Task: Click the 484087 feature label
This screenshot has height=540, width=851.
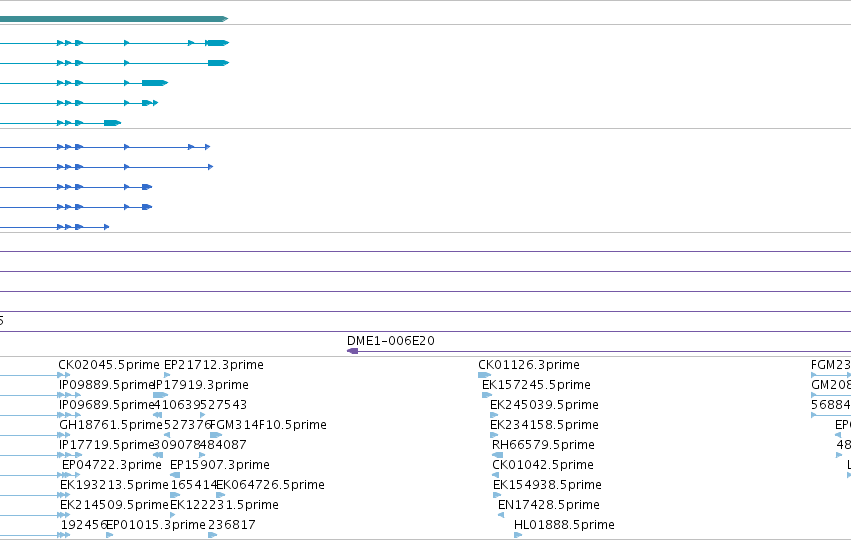Action: point(224,445)
